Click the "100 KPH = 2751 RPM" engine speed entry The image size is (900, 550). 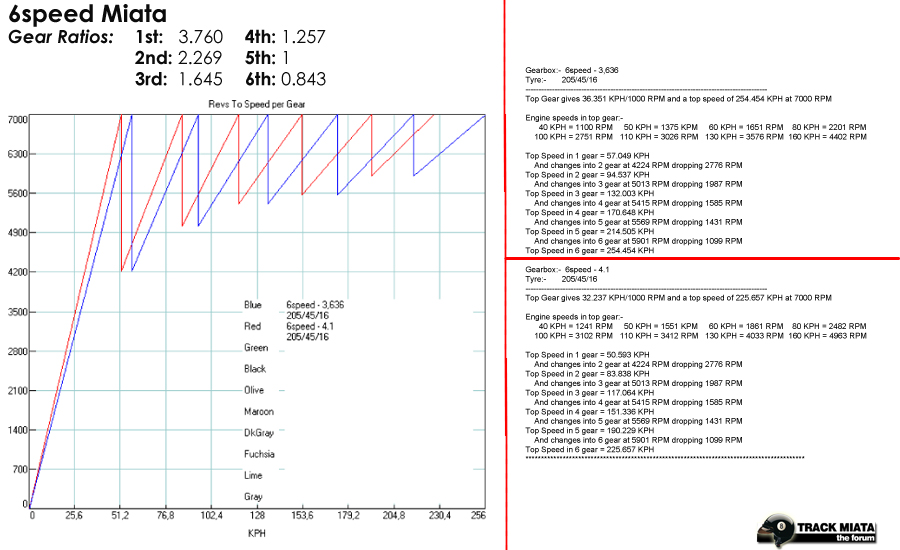pyautogui.click(x=573, y=137)
